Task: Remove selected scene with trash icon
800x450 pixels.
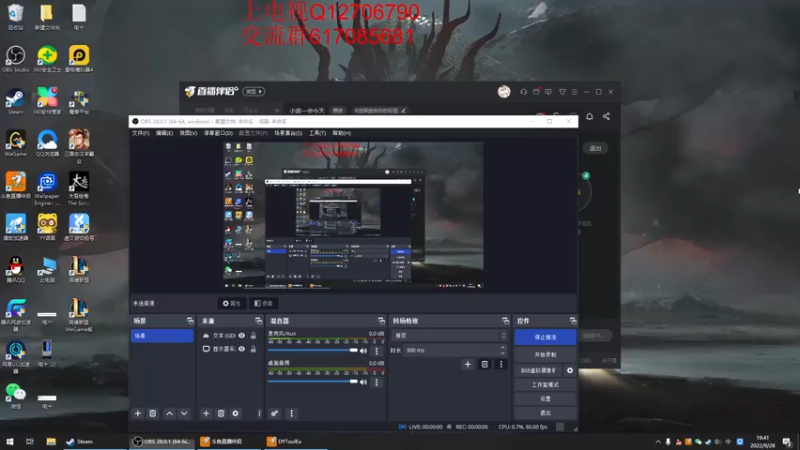Action: 153,413
